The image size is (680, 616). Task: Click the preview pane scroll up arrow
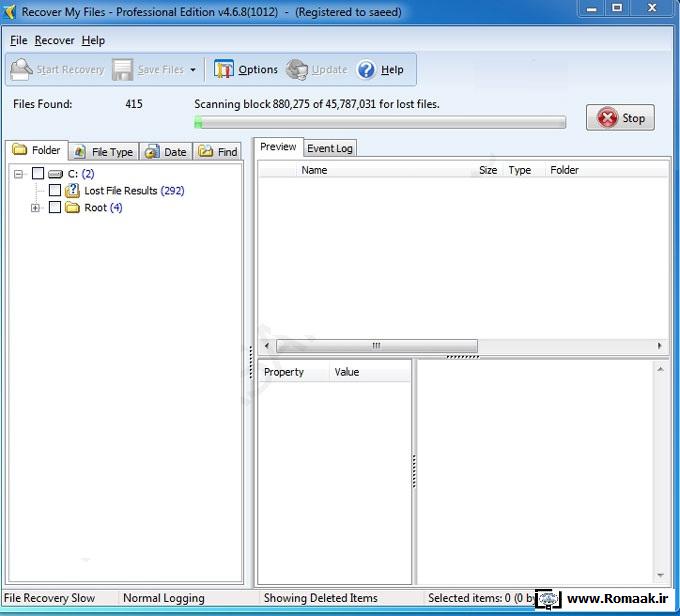point(660,369)
